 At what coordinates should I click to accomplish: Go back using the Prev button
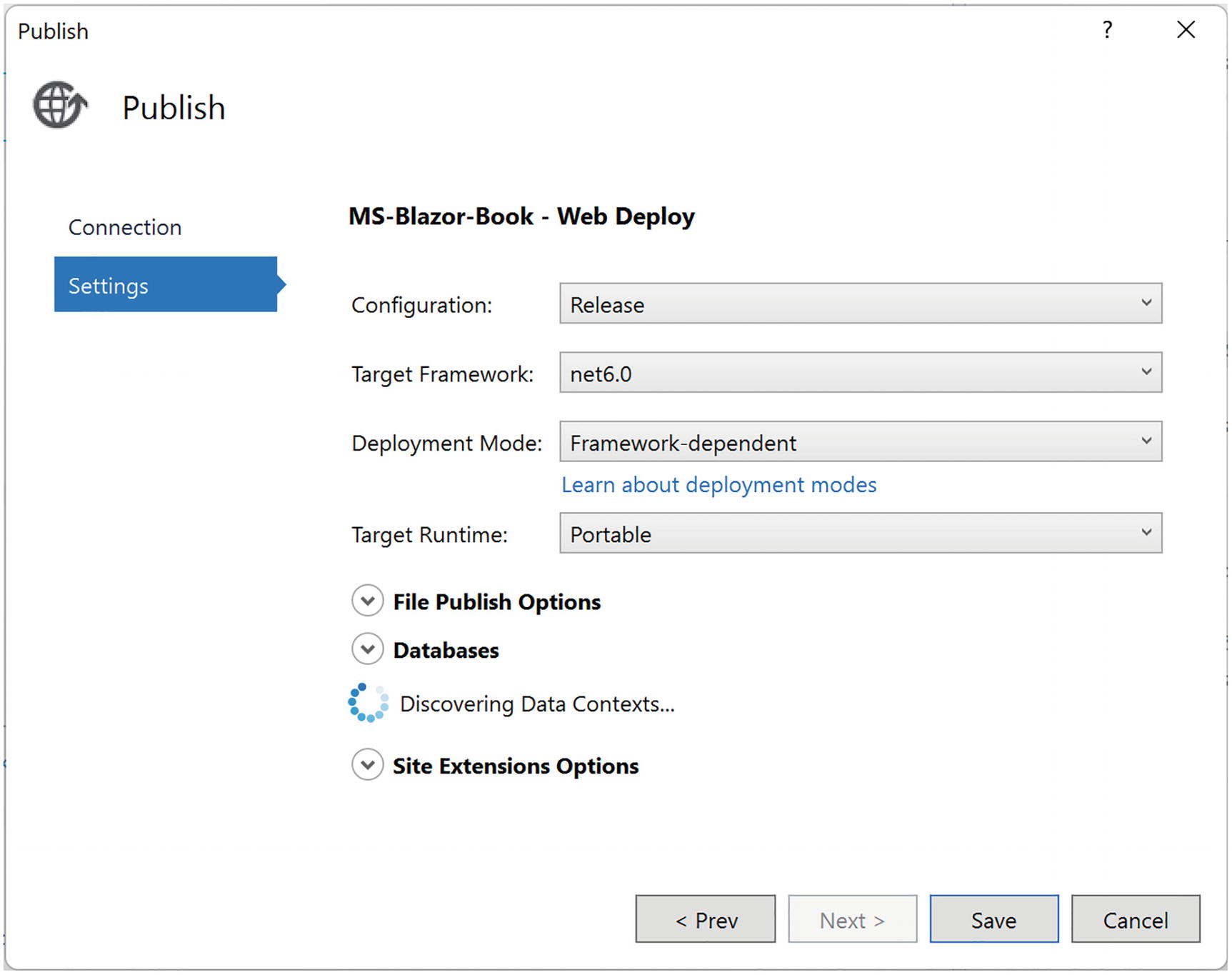coord(705,919)
